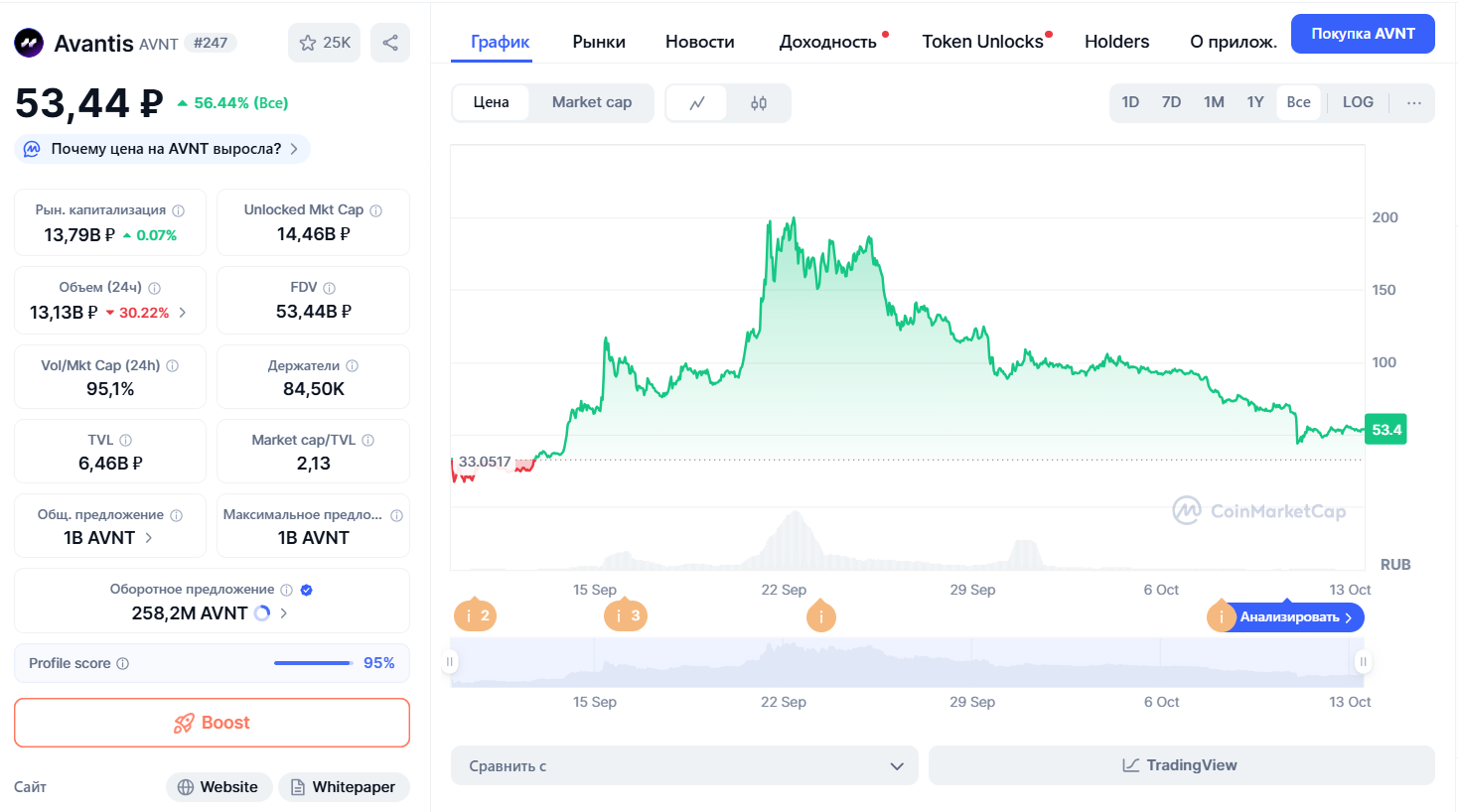Expand Оборотное предложение details arrow
The image size is (1458, 812).
284,613
